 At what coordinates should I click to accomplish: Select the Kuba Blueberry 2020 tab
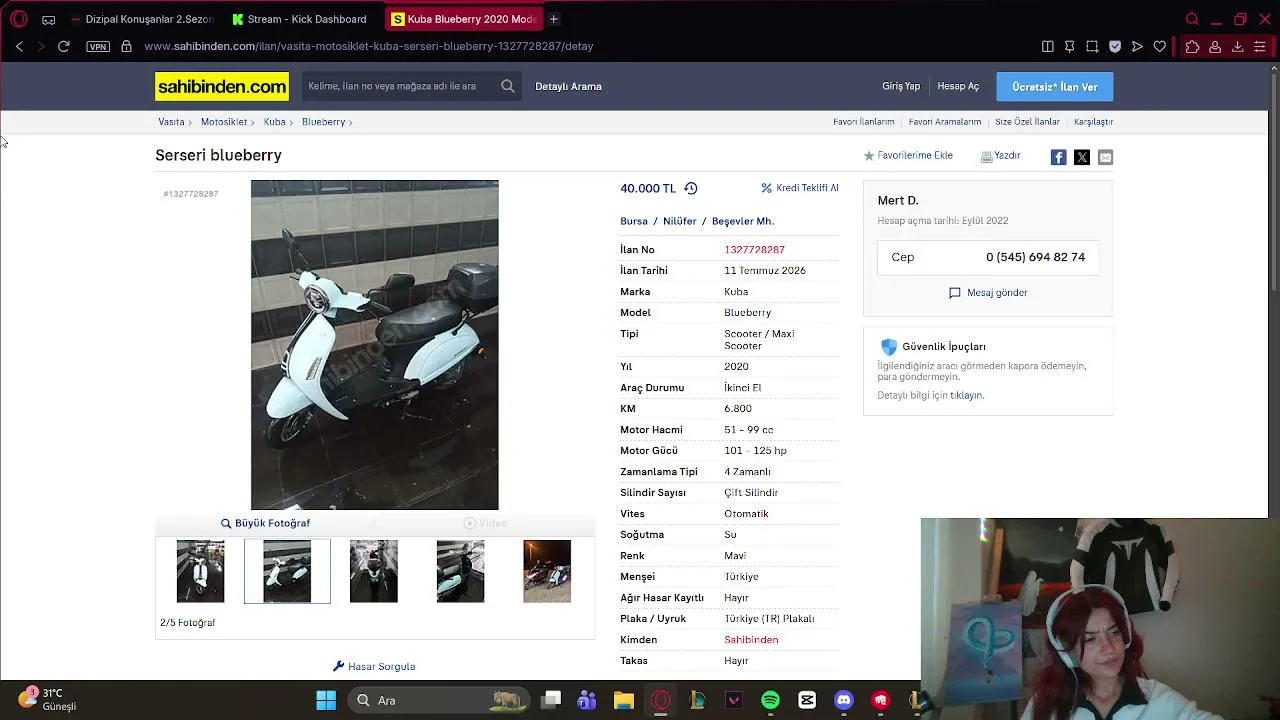464,19
